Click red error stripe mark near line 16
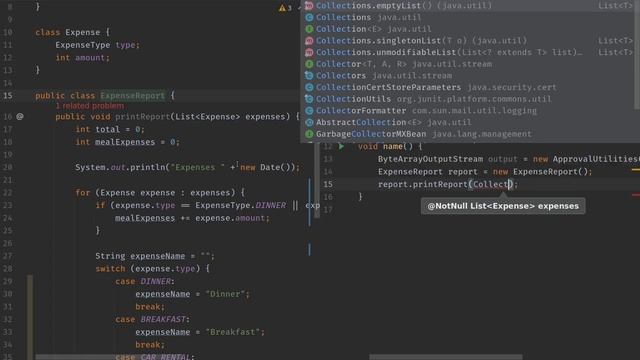640x360 pixels. [636, 195]
